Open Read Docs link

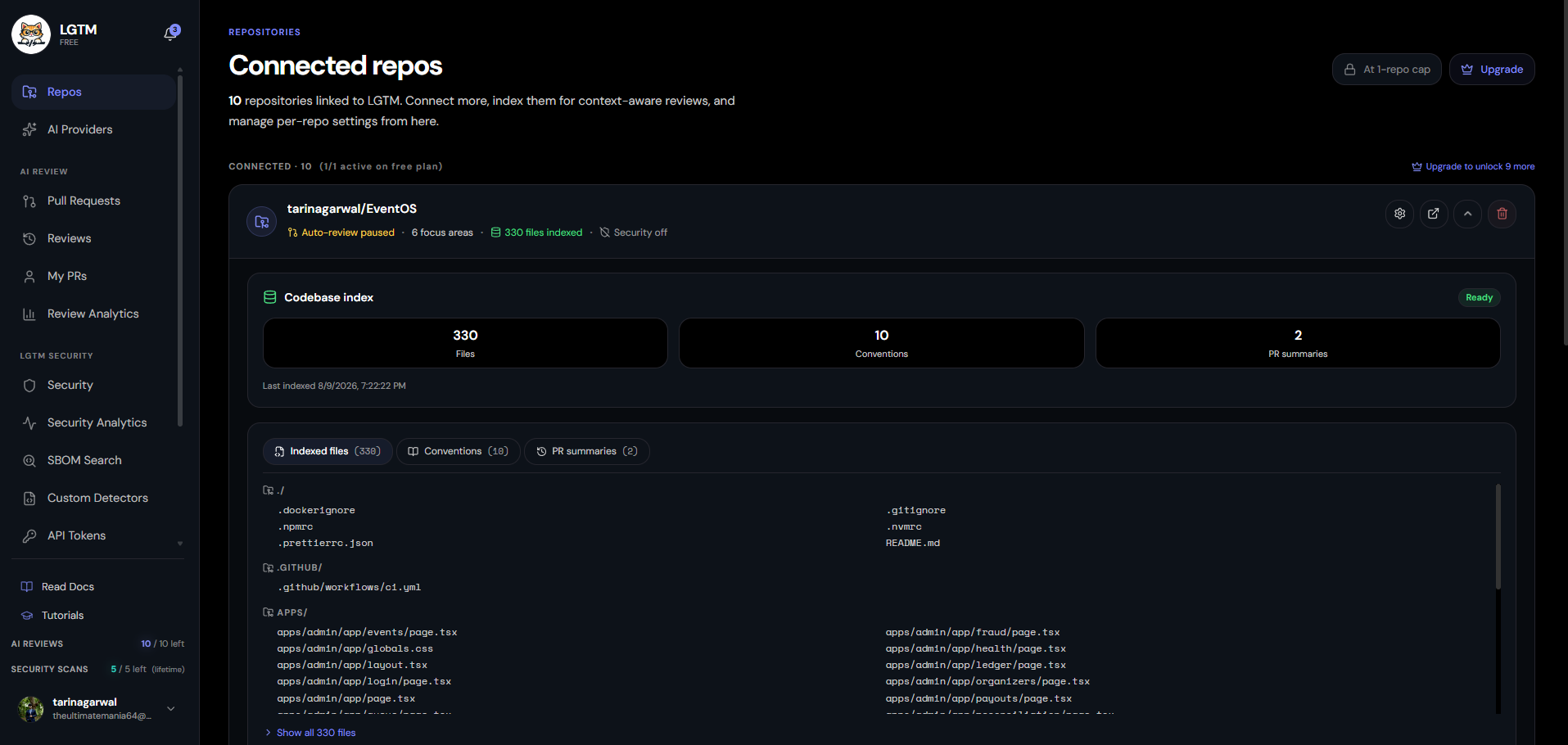[57, 587]
